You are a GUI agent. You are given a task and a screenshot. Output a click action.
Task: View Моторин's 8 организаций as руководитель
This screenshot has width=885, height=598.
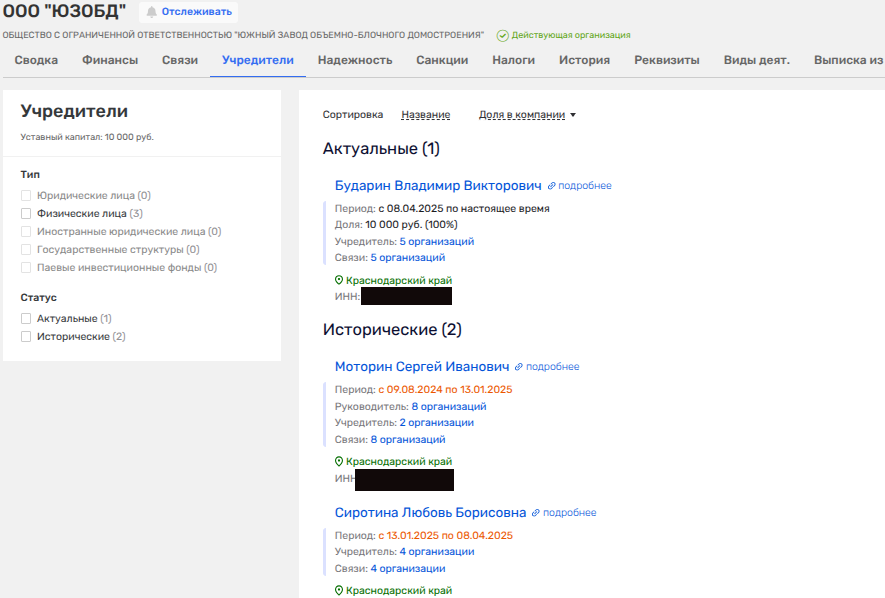(x=448, y=406)
